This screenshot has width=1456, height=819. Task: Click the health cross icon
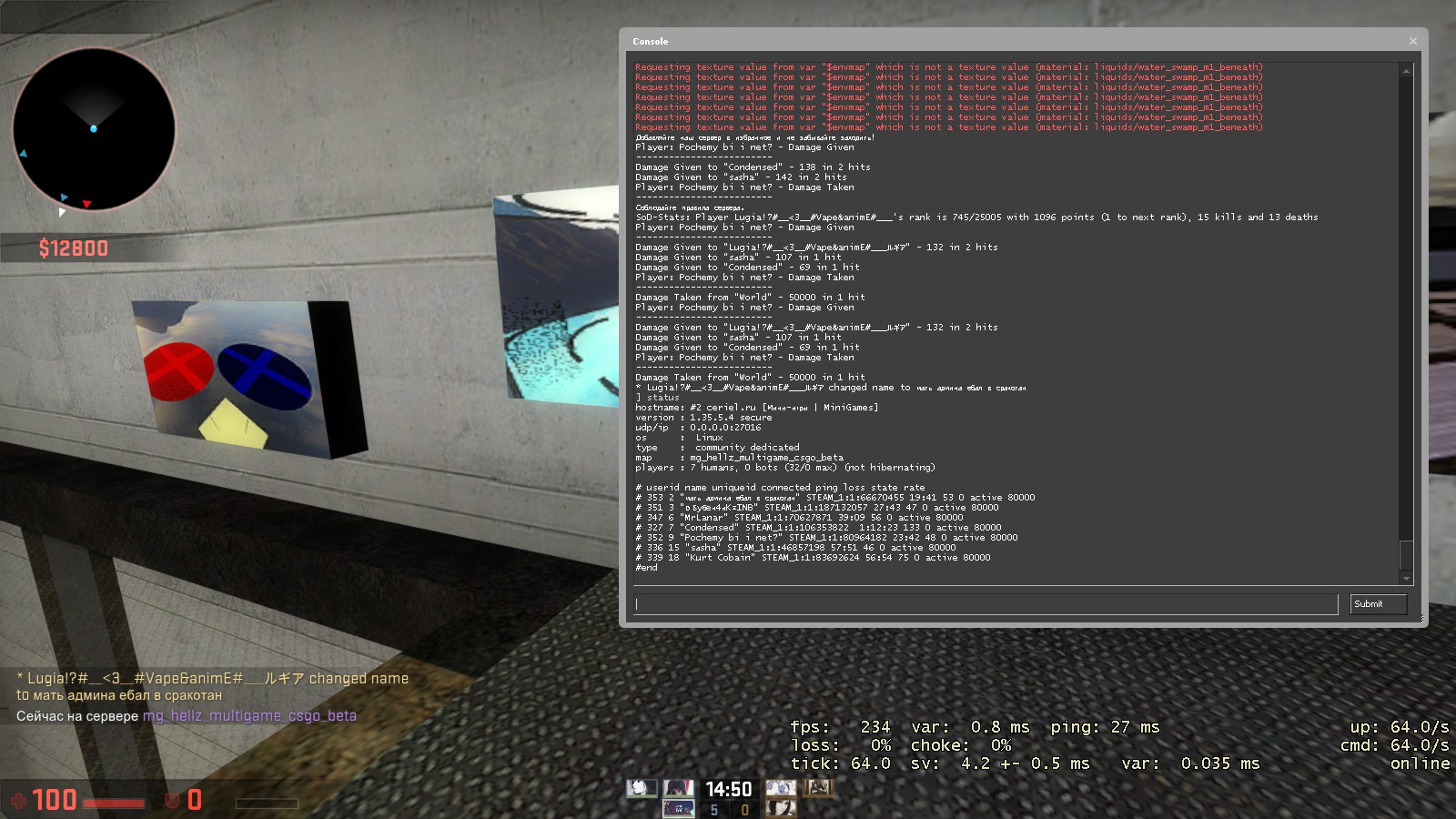(x=18, y=801)
